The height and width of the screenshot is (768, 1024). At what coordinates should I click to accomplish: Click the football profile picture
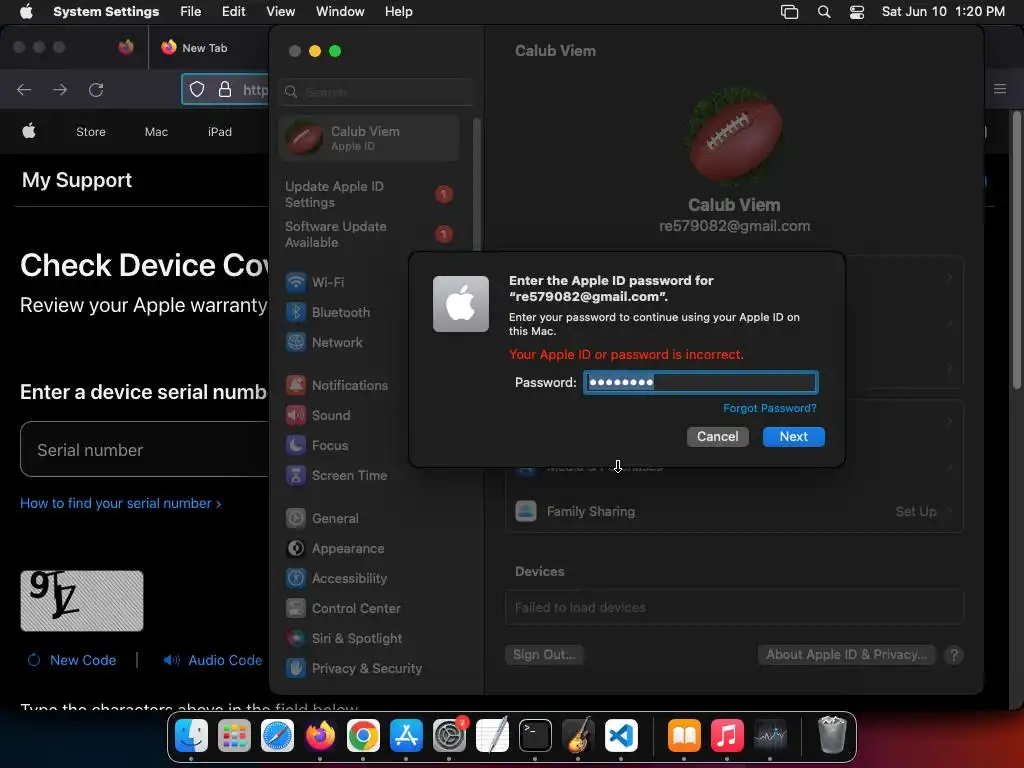click(x=734, y=136)
